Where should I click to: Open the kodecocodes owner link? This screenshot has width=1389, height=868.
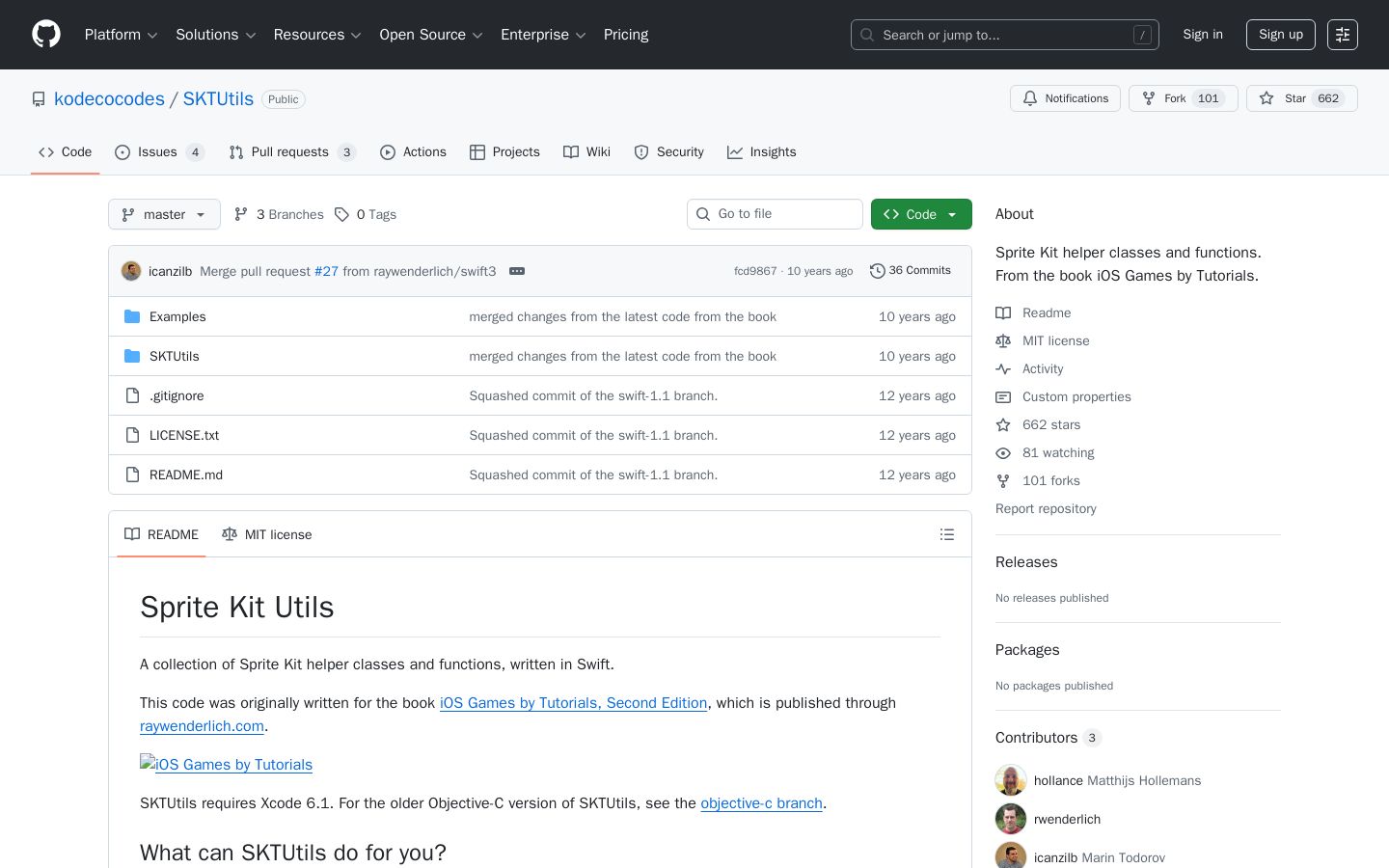pos(109,99)
